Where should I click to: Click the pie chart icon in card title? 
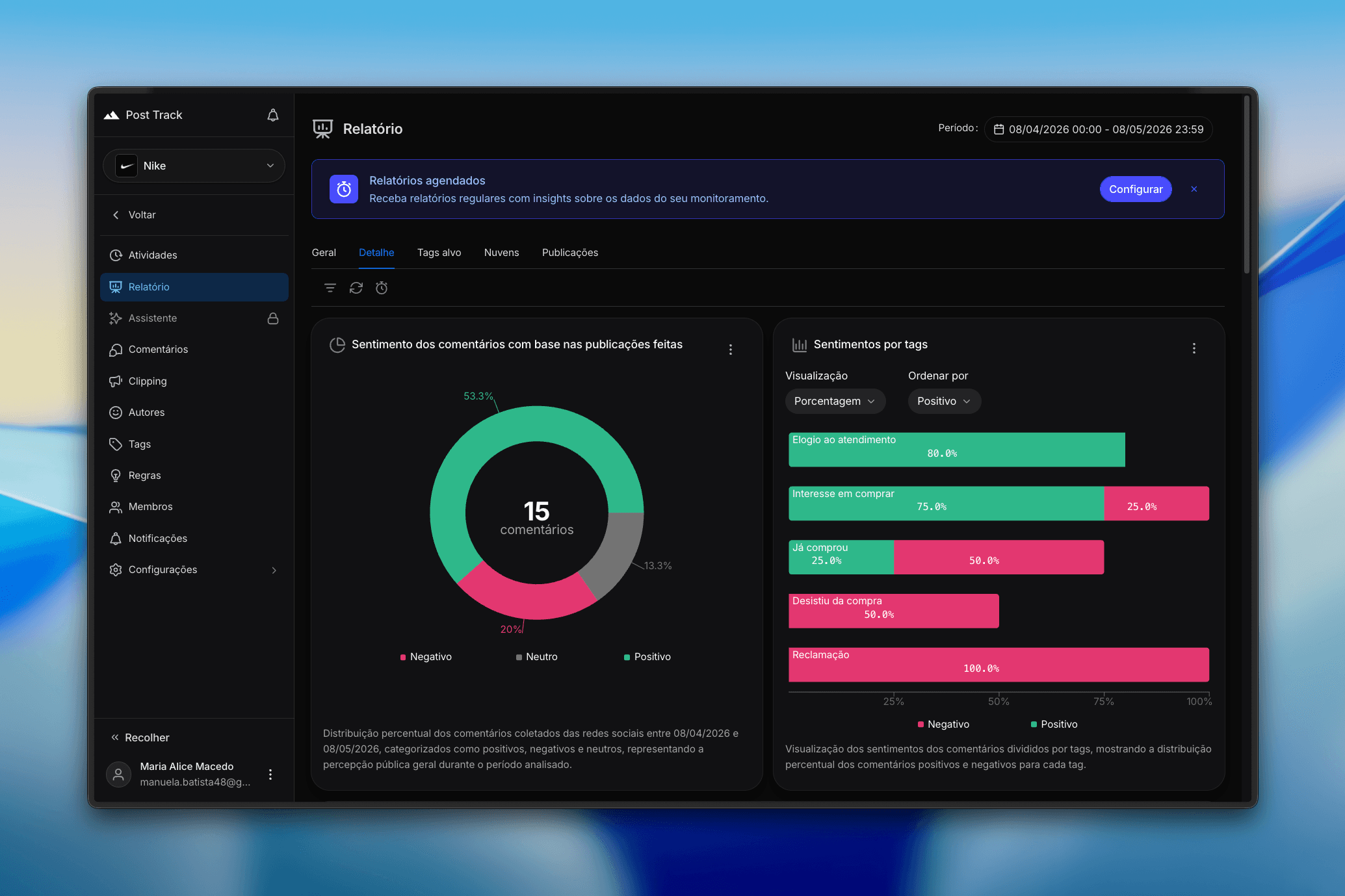click(x=337, y=345)
